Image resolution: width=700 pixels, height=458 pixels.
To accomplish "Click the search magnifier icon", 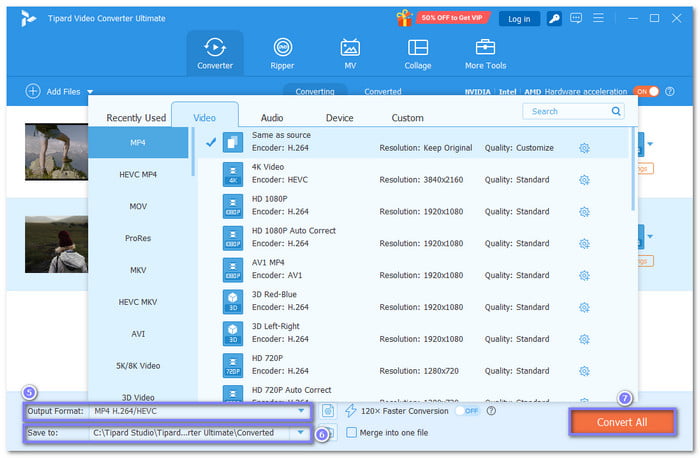I will click(x=616, y=111).
